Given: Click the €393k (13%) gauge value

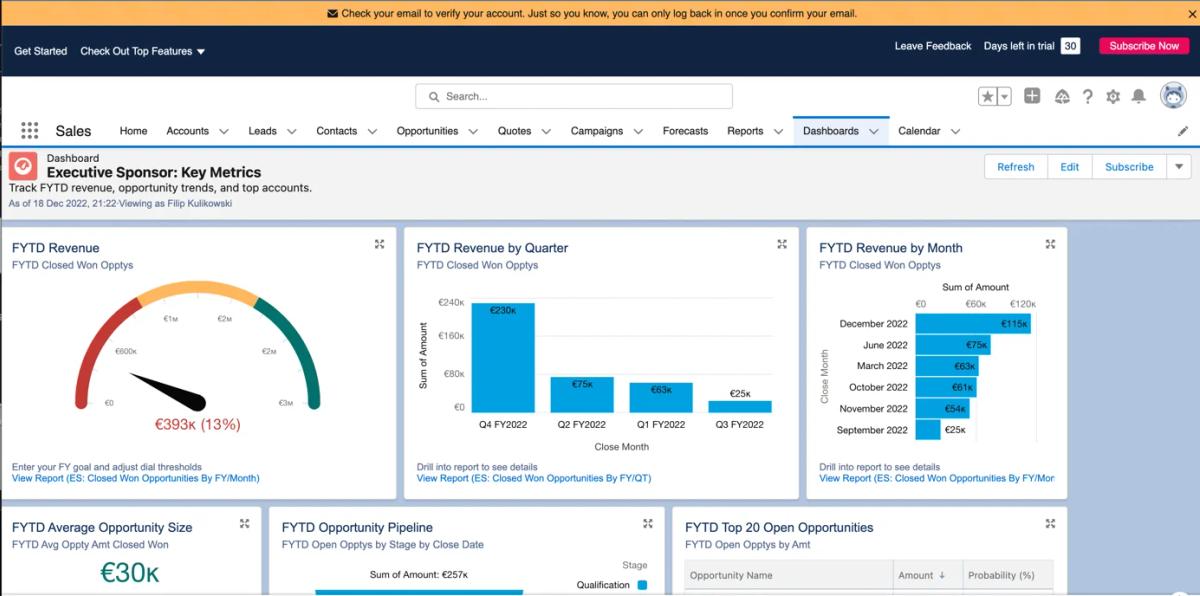Looking at the screenshot, I should click(197, 424).
